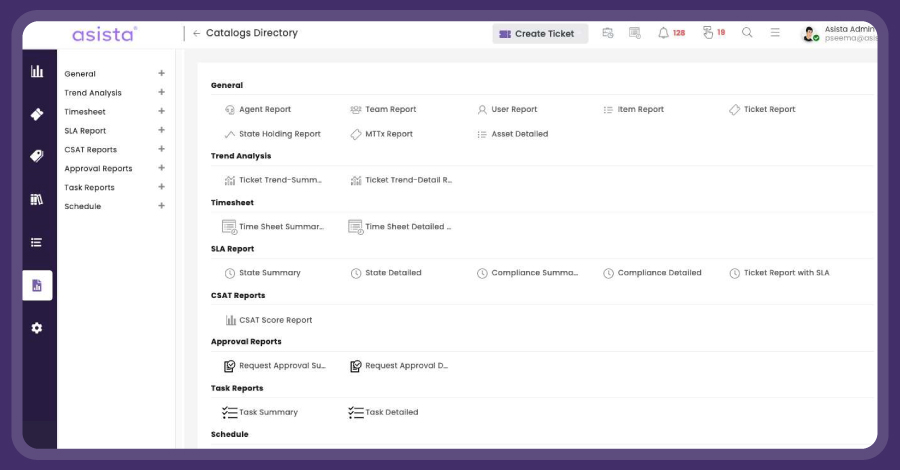Screen dimensions: 900x470
Task: Click the asista logo
Action: click(x=104, y=34)
